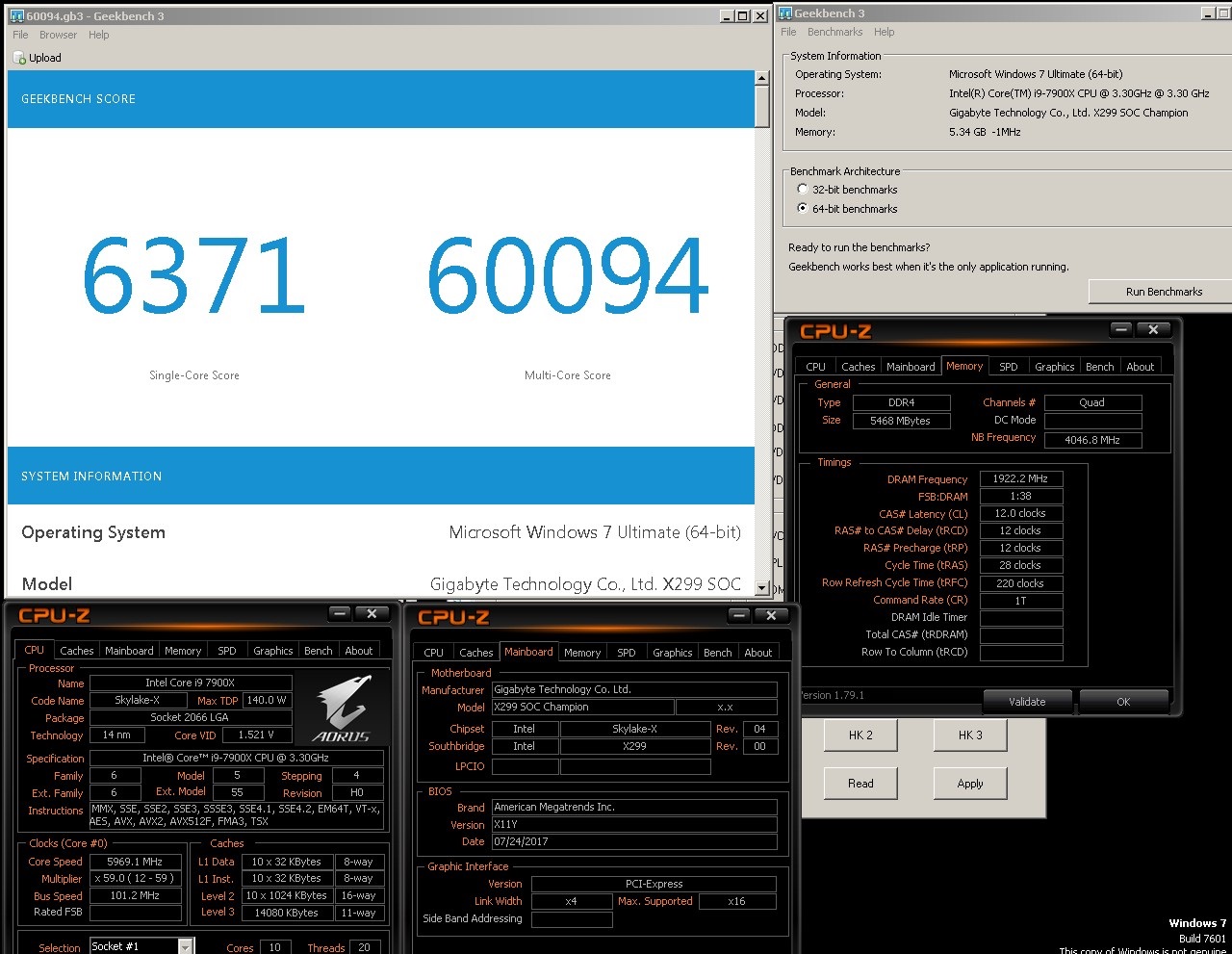
Task: Click BIOS Version field X11Y
Action: [x=634, y=824]
